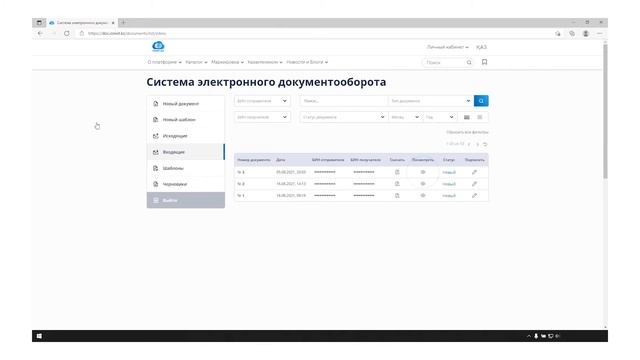The height and width of the screenshot is (360, 640).
Task: View document № 2 using the eye icon
Action: click(x=423, y=184)
